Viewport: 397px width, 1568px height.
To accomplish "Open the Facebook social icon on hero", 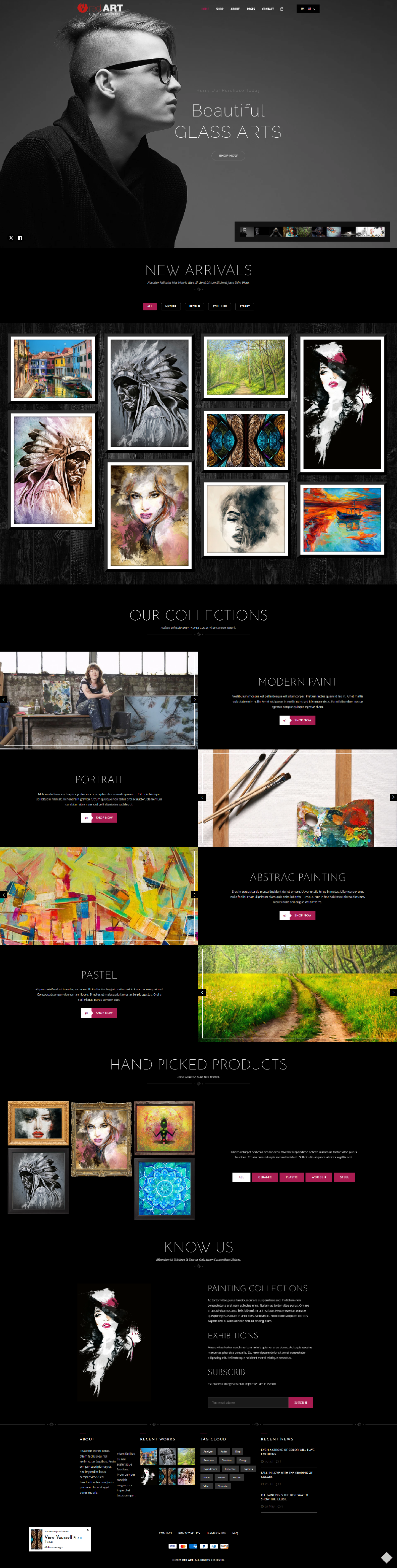I will point(20,238).
